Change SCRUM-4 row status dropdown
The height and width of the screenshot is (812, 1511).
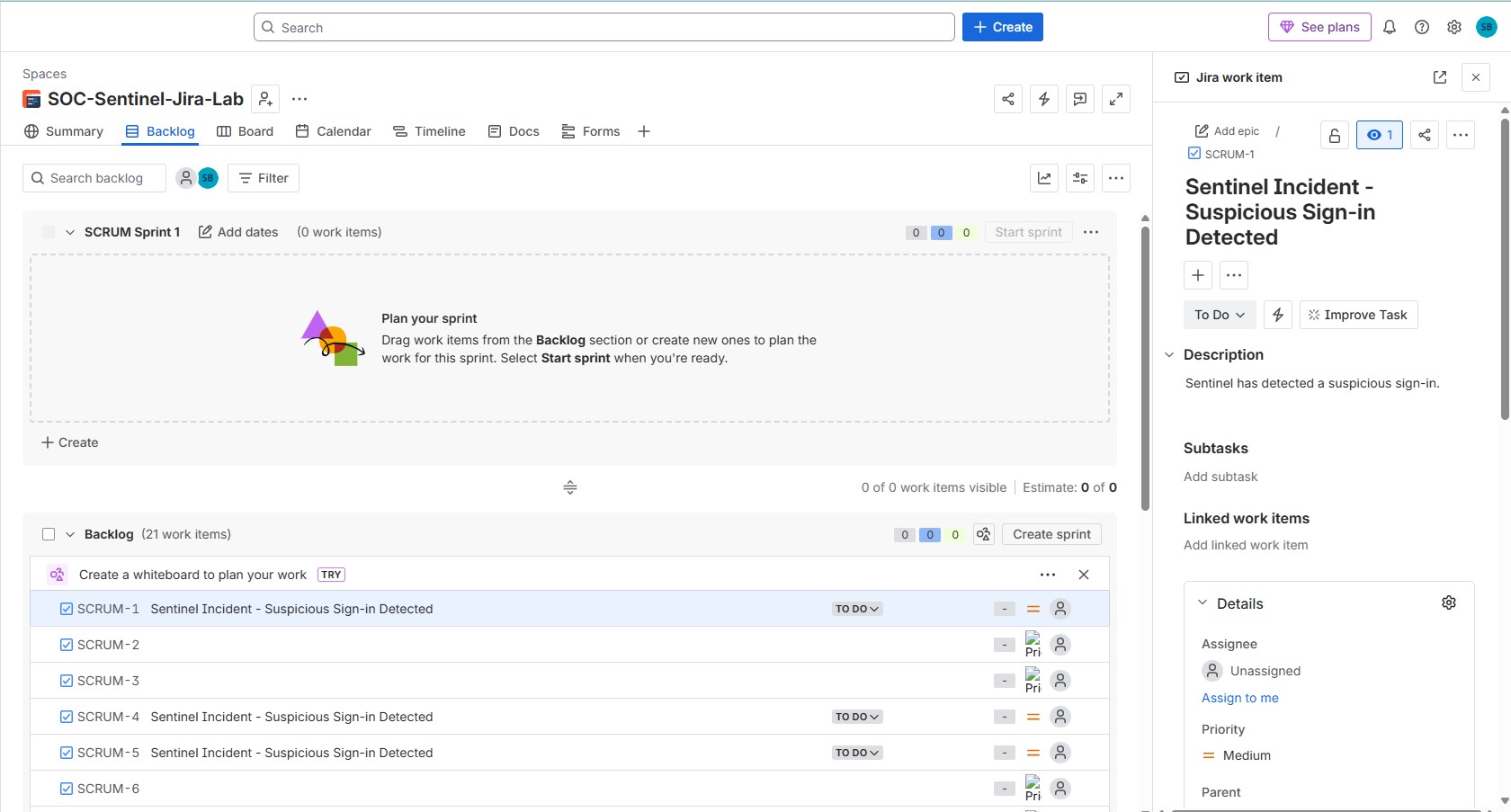click(857, 717)
